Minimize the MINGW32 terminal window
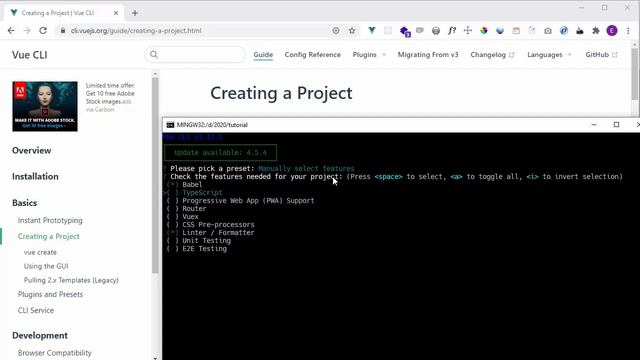640x360 pixels. pyautogui.click(x=594, y=125)
